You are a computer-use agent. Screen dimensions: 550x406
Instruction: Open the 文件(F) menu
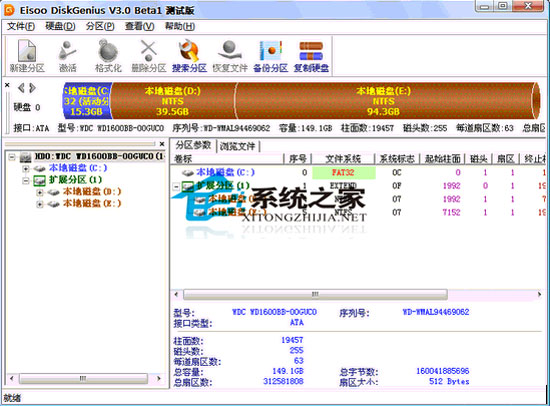click(x=21, y=26)
